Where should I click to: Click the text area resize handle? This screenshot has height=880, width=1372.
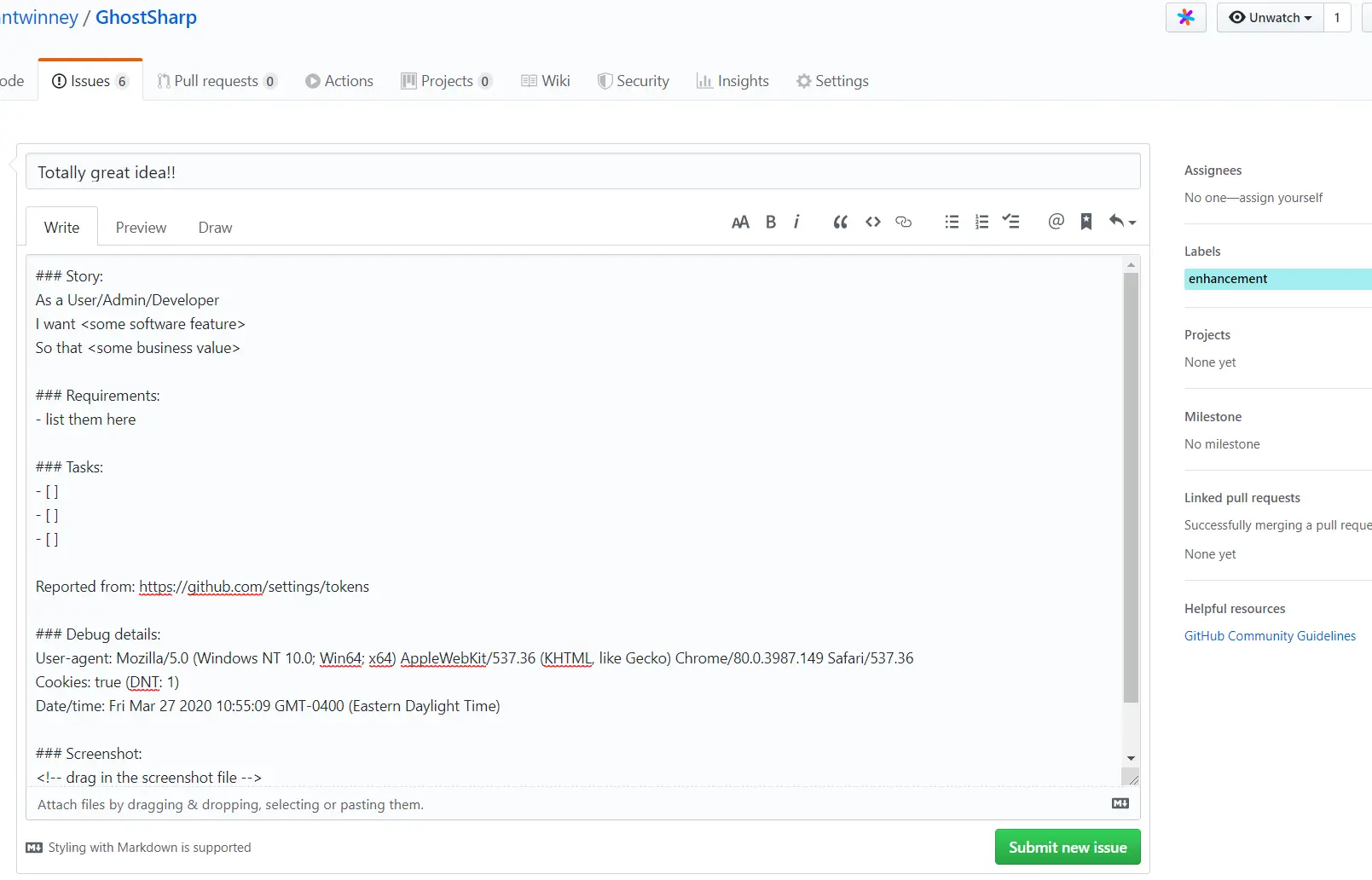(1132, 777)
